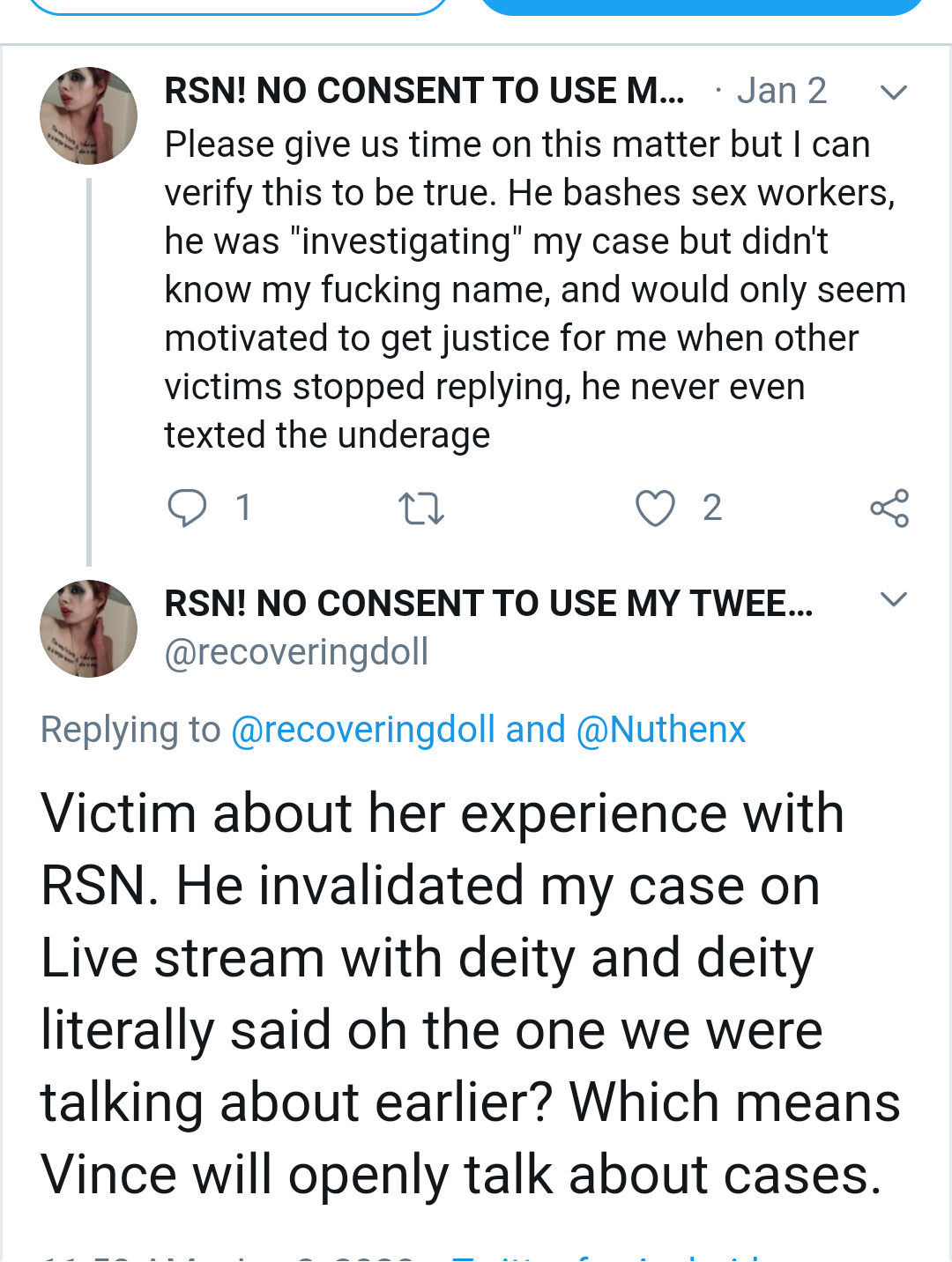The width and height of the screenshot is (952, 1262).
Task: Expand the Jan 2 tweet options chevron
Action: [894, 92]
